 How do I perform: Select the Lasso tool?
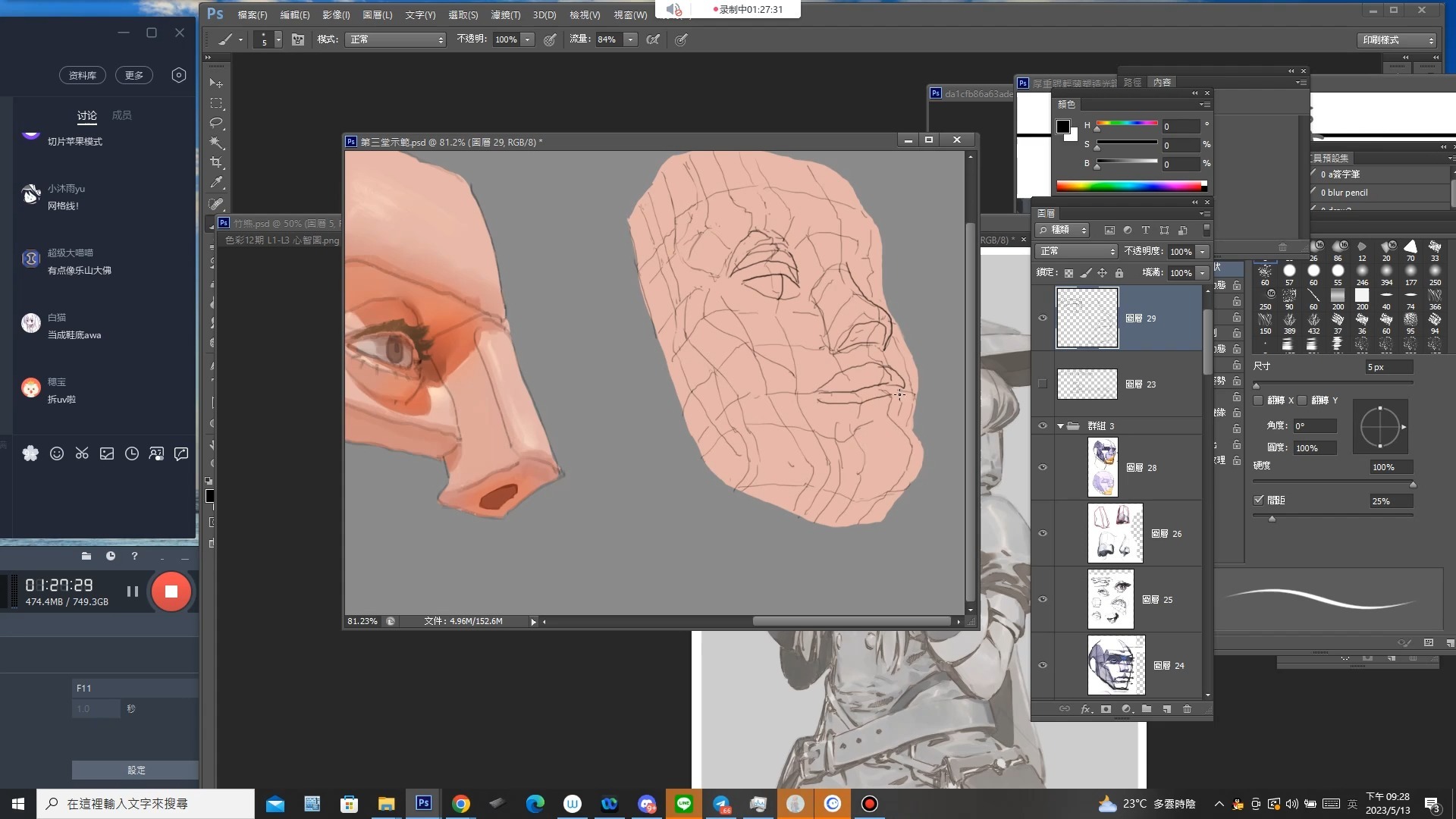coord(216,123)
